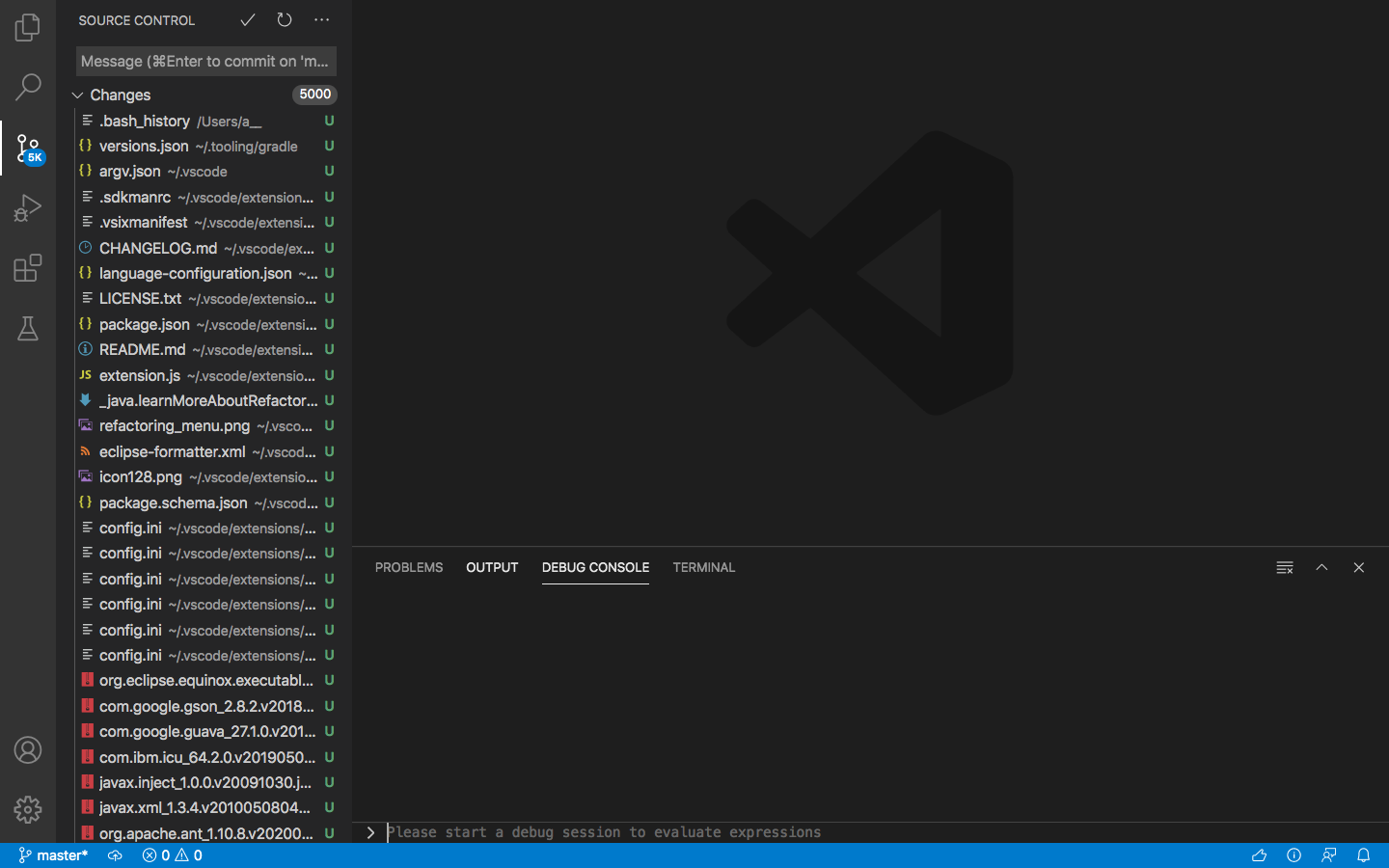Open the Explorer view in the activity bar
This screenshot has width=1389, height=868.
pos(27,27)
